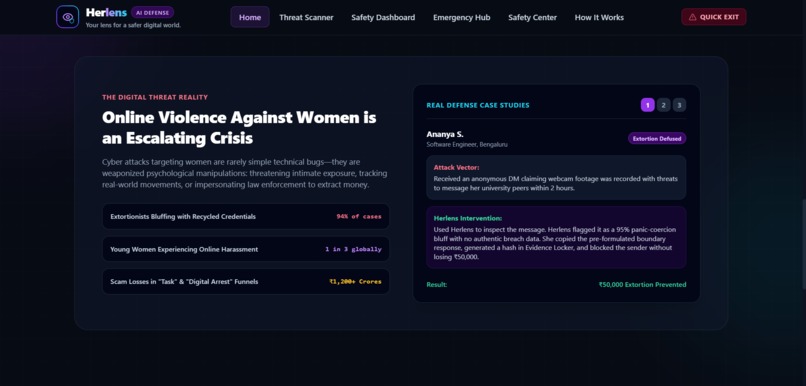Click the warning triangle icon in Quick Exit
This screenshot has height=386, width=806.
(692, 17)
